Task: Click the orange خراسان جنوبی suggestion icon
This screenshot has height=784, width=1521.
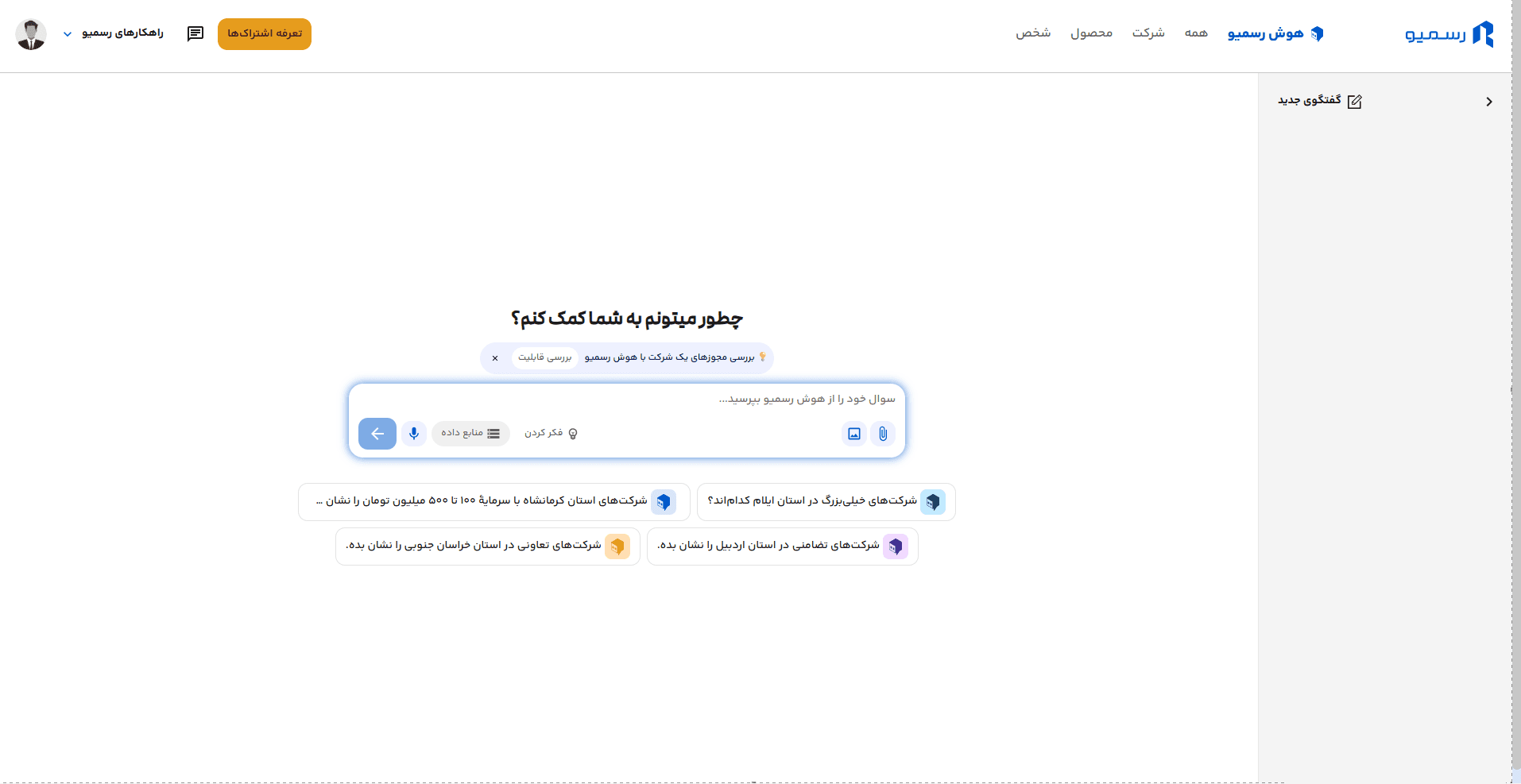Action: click(x=617, y=546)
